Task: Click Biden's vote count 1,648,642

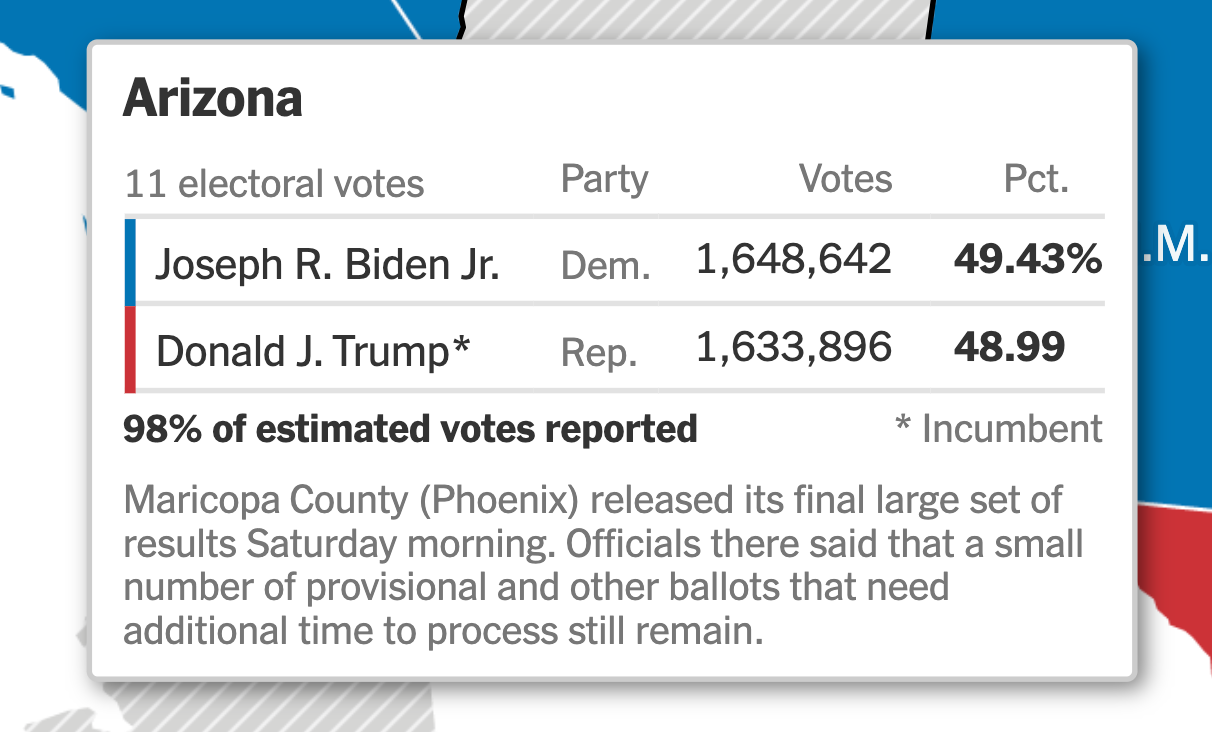Action: [x=793, y=260]
